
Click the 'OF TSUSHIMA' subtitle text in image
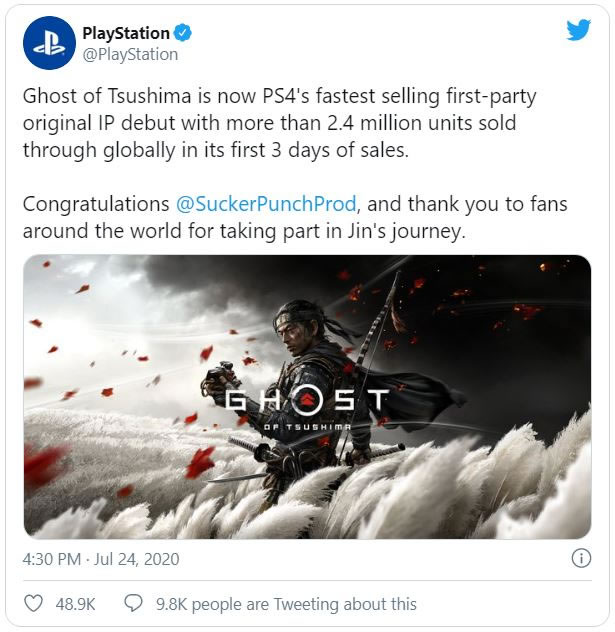coord(307,427)
